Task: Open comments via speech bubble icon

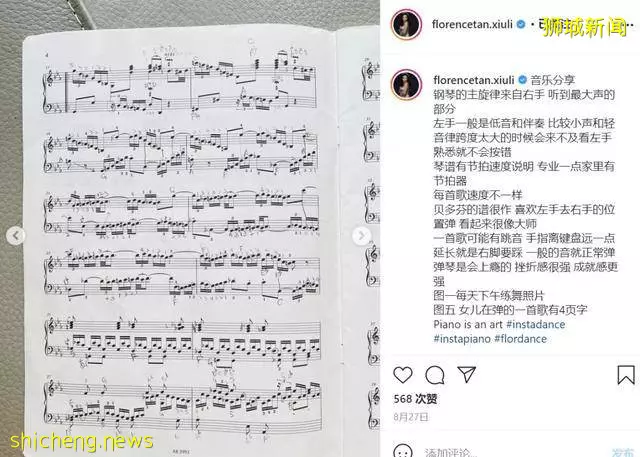Action: click(435, 375)
